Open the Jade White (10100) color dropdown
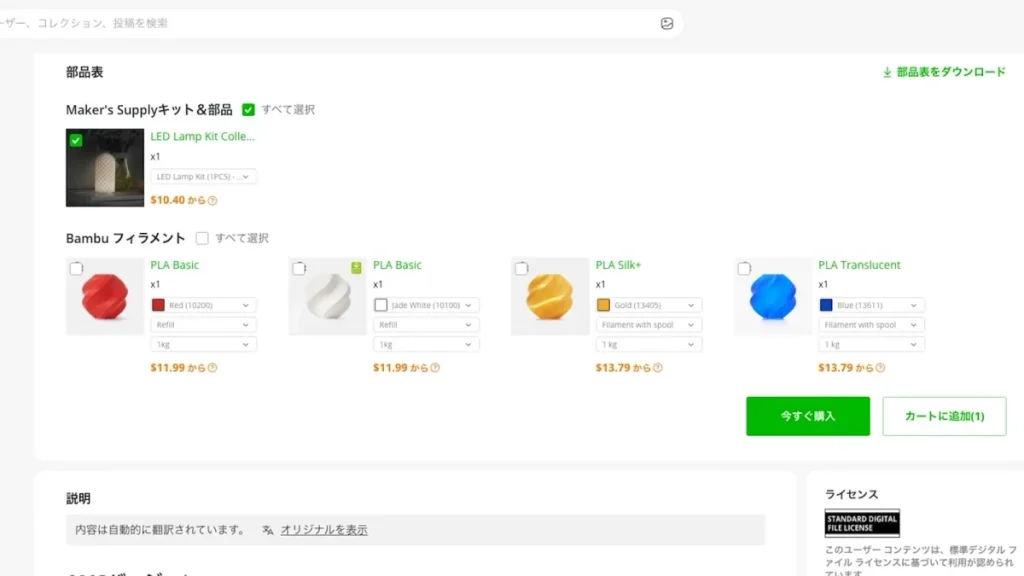The width and height of the screenshot is (1024, 576). pyautogui.click(x=426, y=305)
